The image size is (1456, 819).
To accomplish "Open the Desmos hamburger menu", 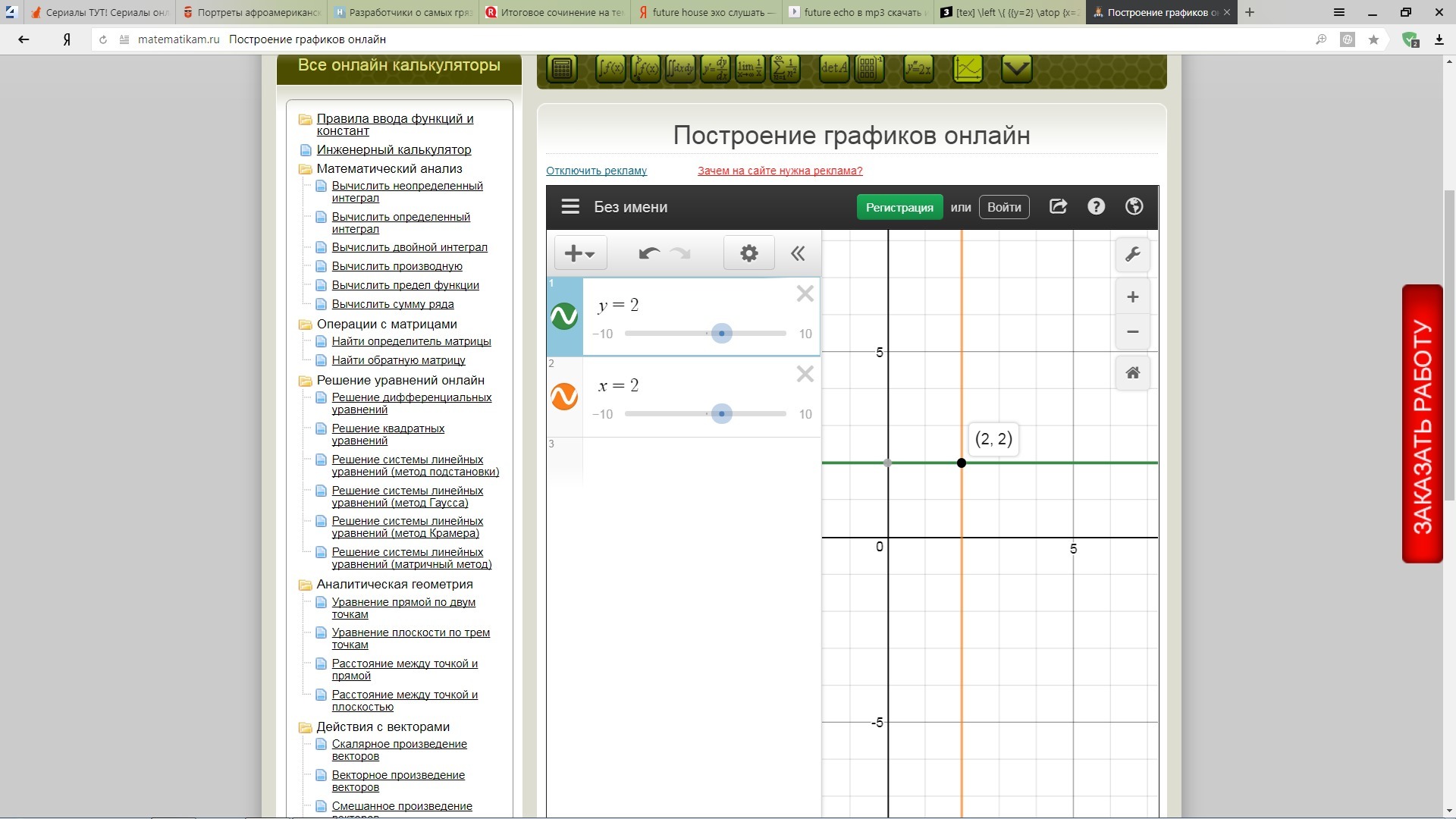I will pos(570,207).
